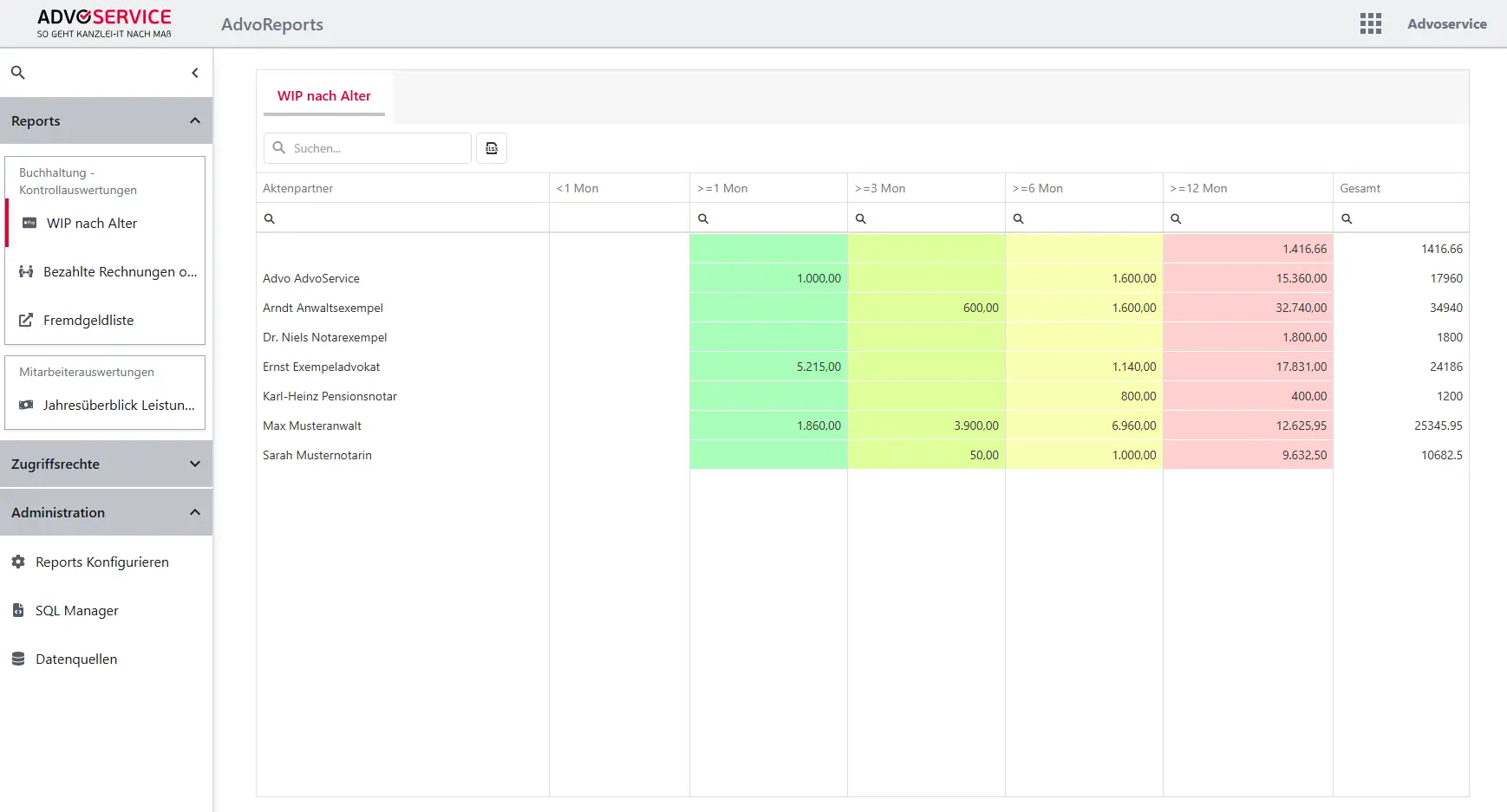Collapse the left sidebar with the arrow
Screen dimensions: 1507x812
point(195,73)
